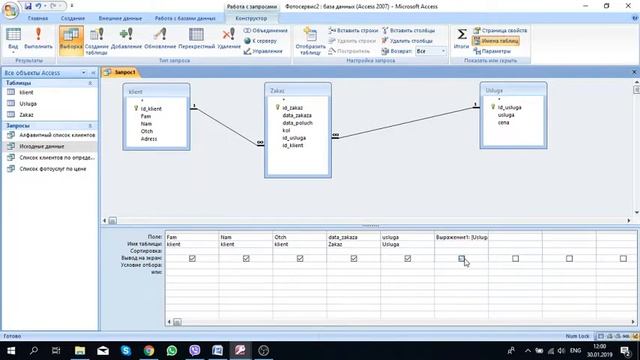Open Все объекты Access dropdown
This screenshot has height=360, width=640.
(x=84, y=73)
